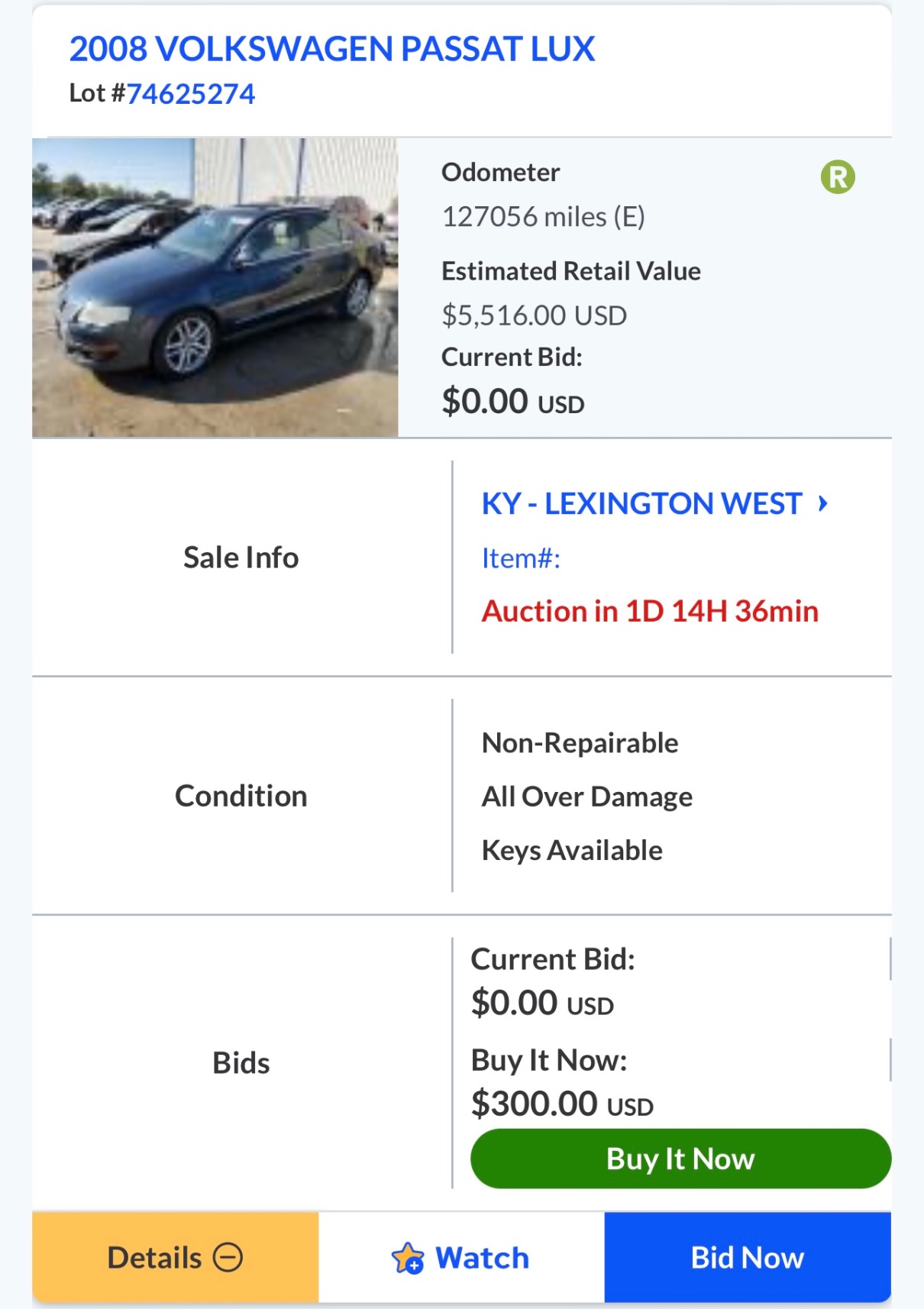
Task: Select the Bids row label
Action: coord(241,1062)
